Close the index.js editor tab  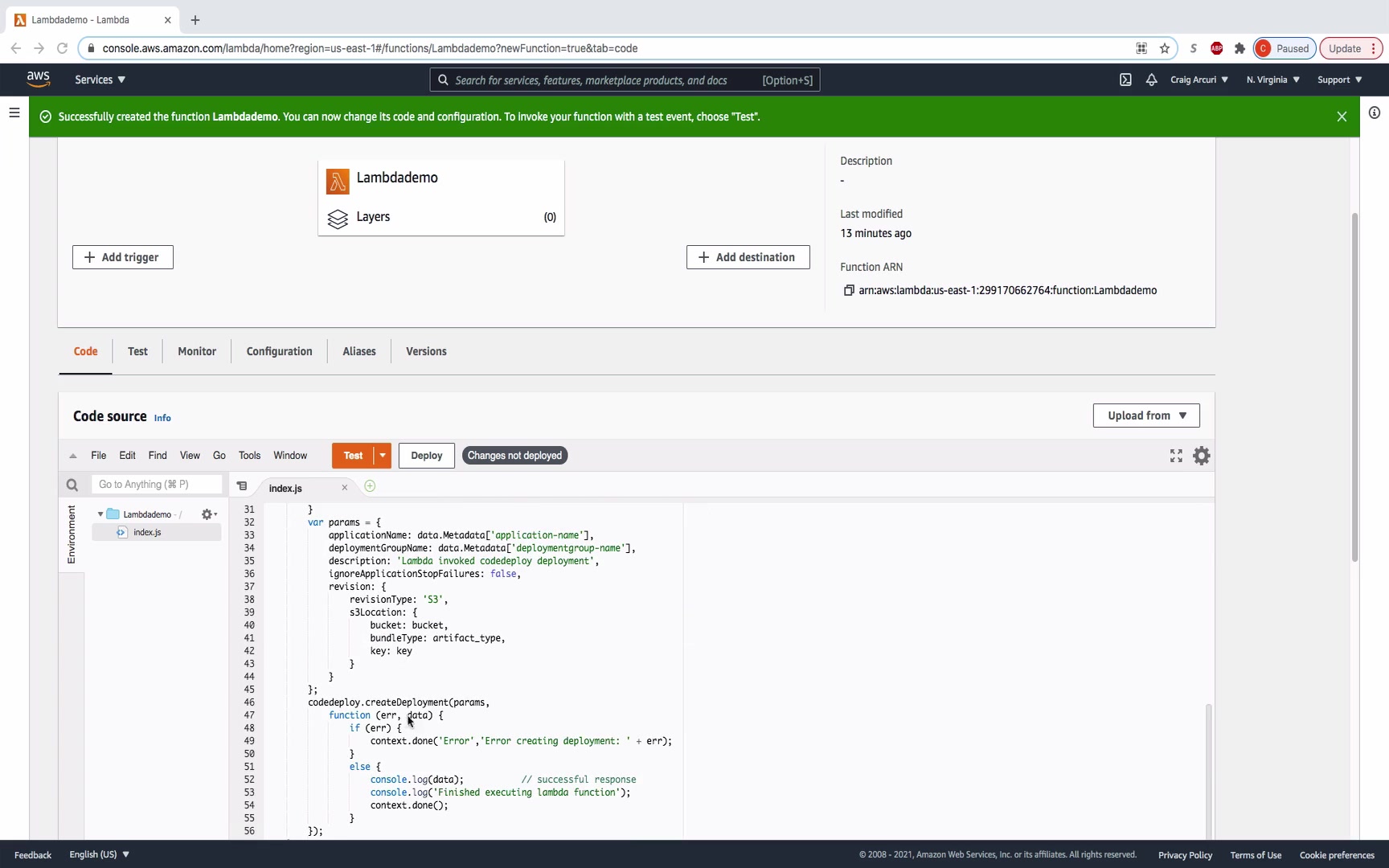point(345,488)
